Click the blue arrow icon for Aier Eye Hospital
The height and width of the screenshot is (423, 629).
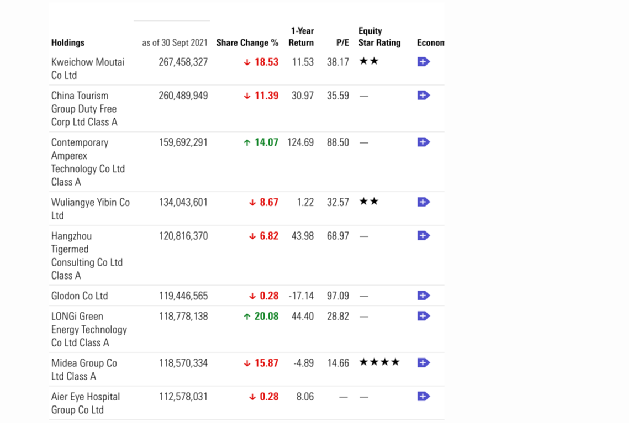pos(423,396)
